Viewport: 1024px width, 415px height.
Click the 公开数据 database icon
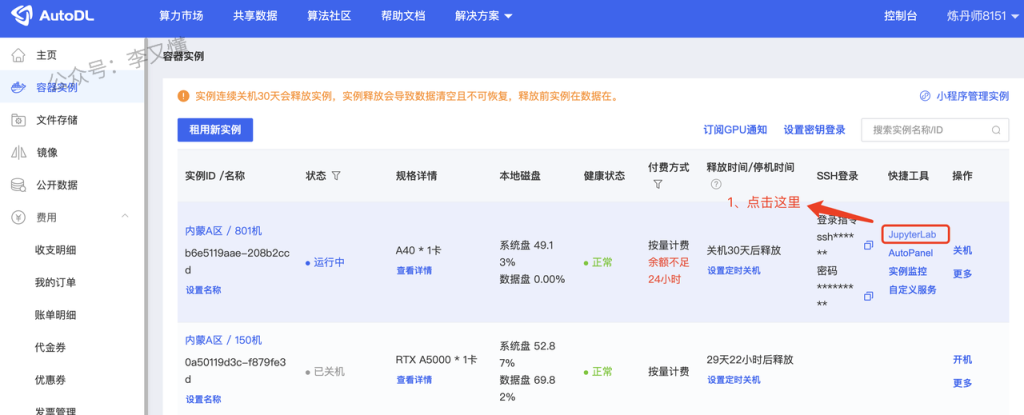18,185
